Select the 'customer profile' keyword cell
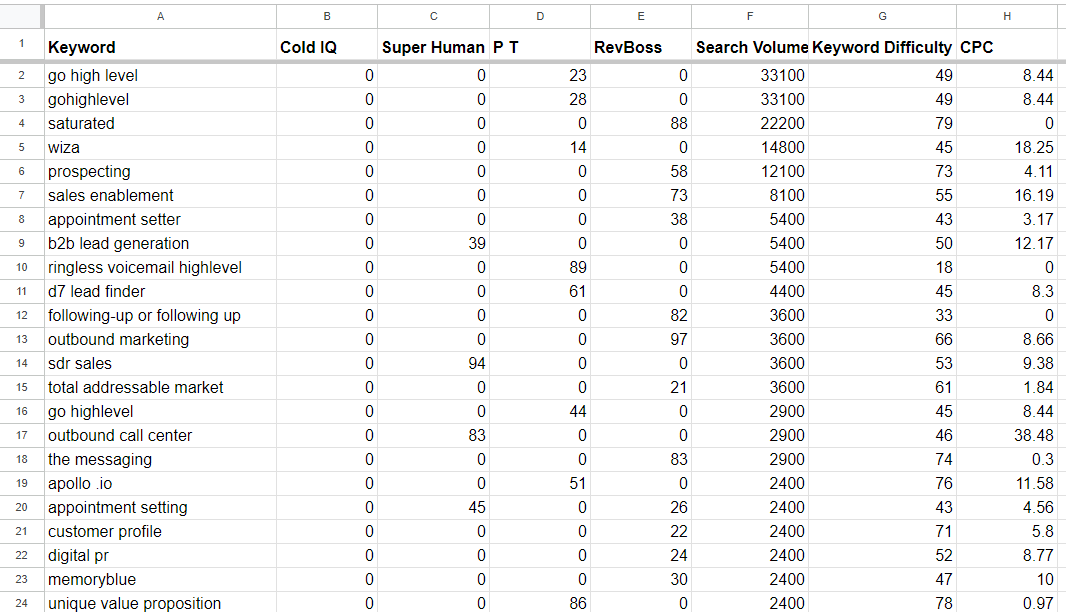This screenshot has width=1066, height=612. [x=160, y=531]
